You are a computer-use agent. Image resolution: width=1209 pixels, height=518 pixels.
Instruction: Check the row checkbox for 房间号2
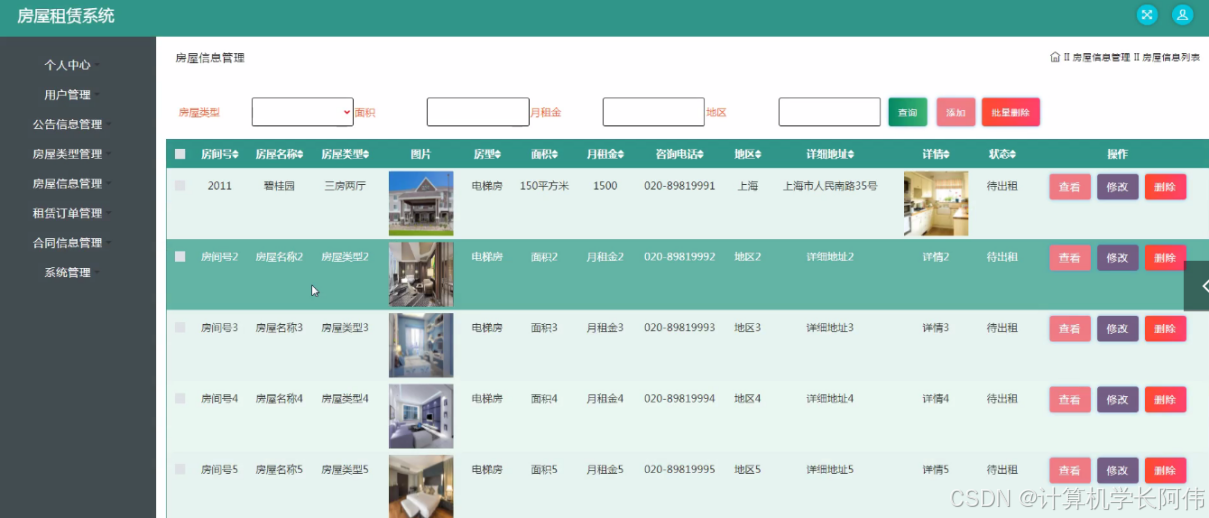[180, 256]
